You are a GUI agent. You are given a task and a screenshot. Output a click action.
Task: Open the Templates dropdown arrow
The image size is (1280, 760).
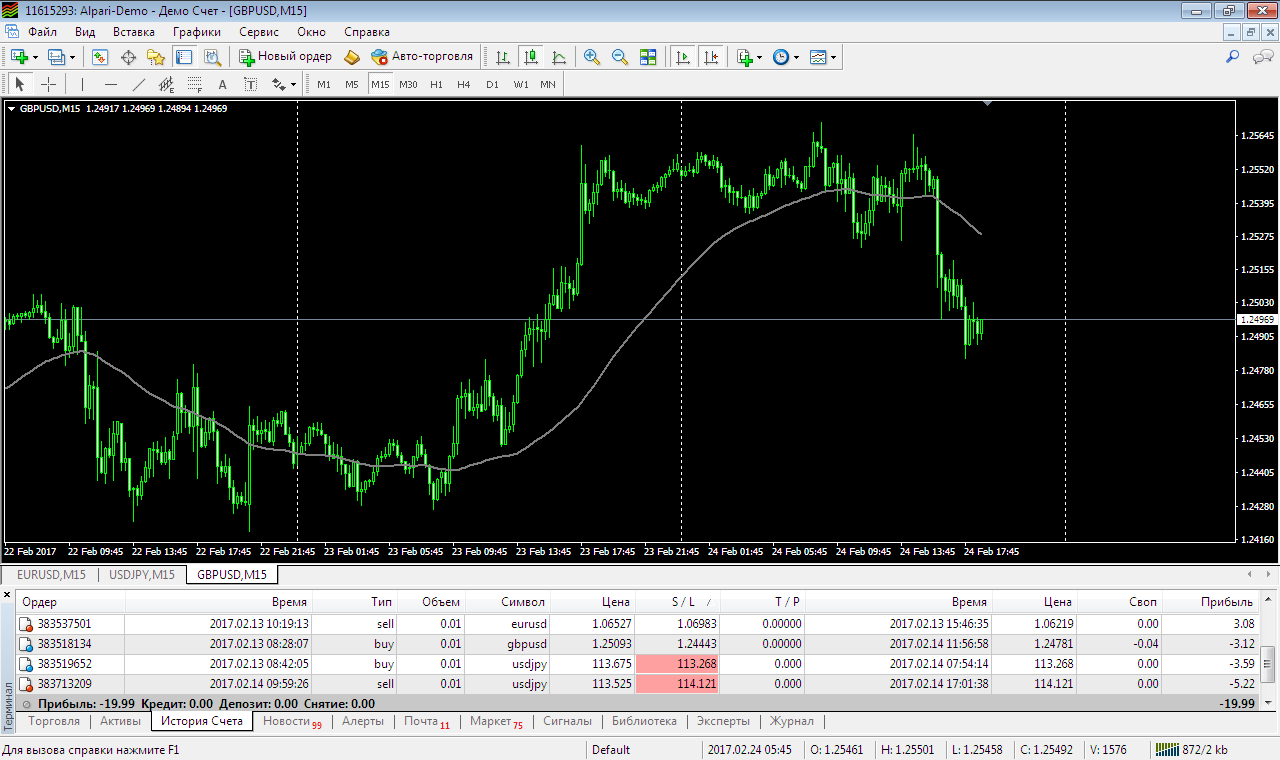coord(834,57)
